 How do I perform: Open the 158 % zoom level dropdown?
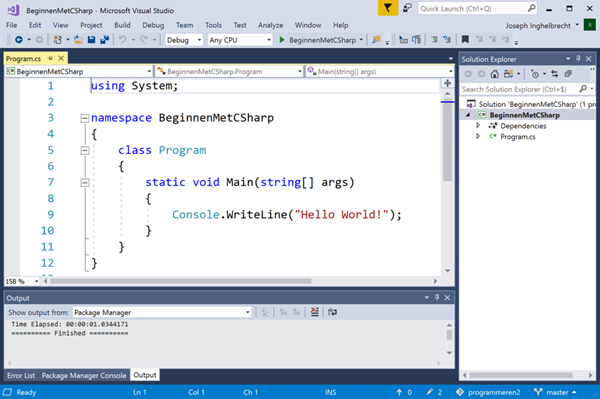tap(22, 281)
